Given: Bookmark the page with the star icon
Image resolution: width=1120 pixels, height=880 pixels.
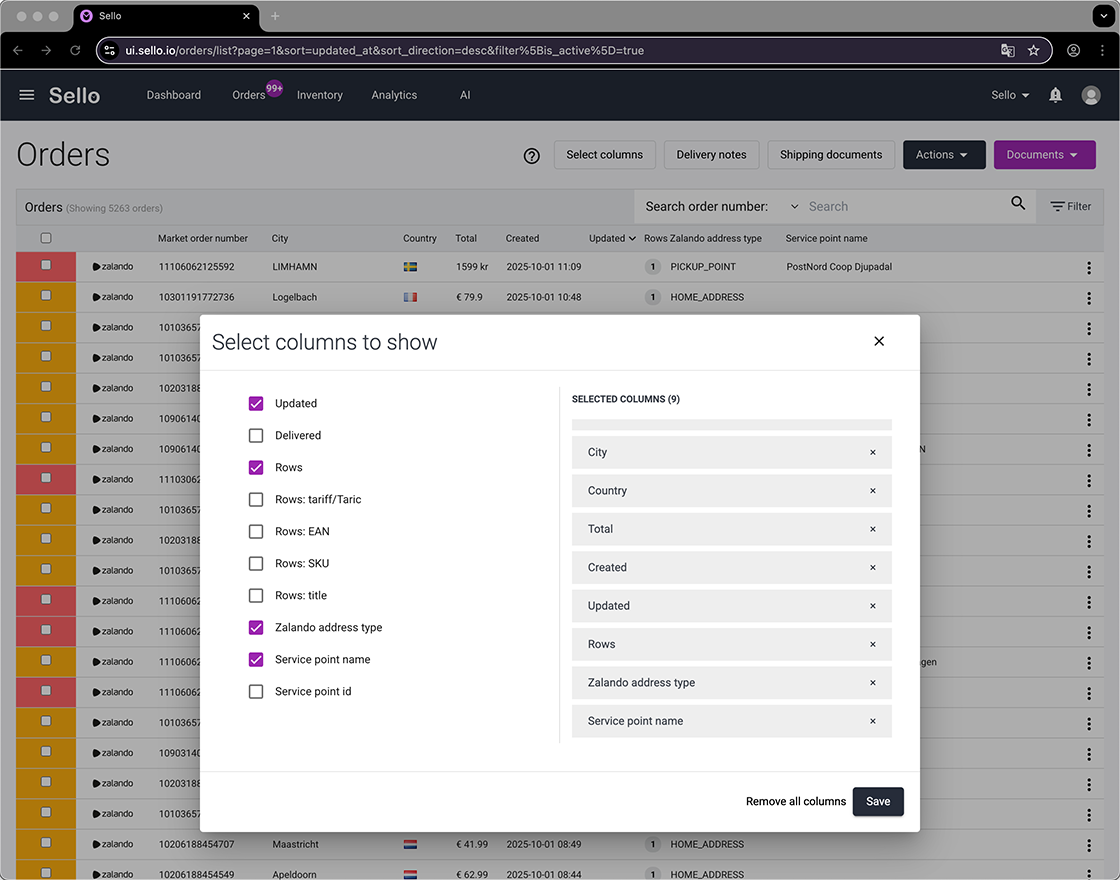Looking at the screenshot, I should [1034, 49].
